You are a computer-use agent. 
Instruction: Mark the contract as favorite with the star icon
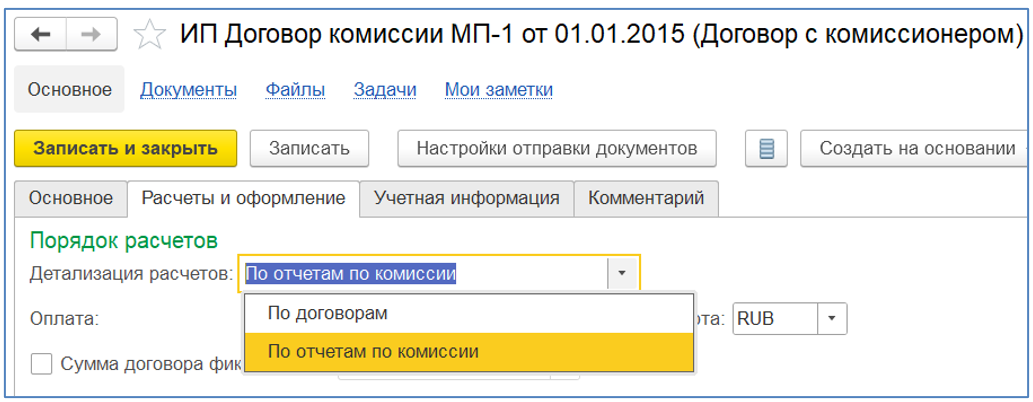tap(149, 35)
